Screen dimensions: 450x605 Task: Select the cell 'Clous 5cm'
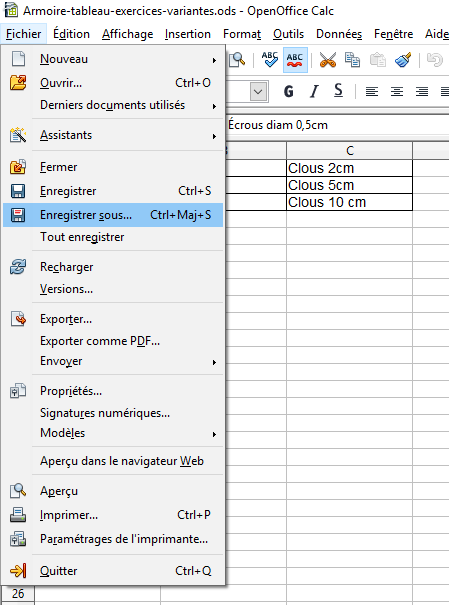pos(350,185)
